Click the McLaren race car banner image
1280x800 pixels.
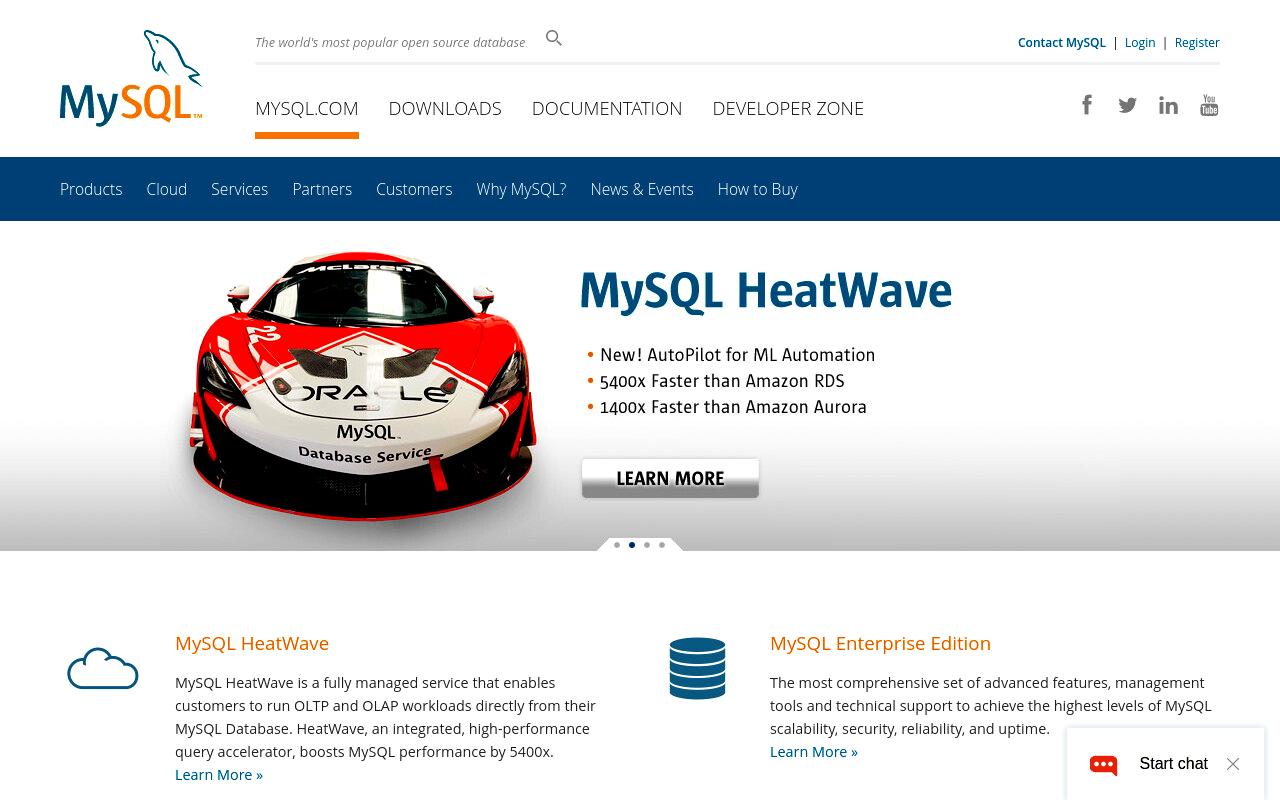click(x=362, y=385)
